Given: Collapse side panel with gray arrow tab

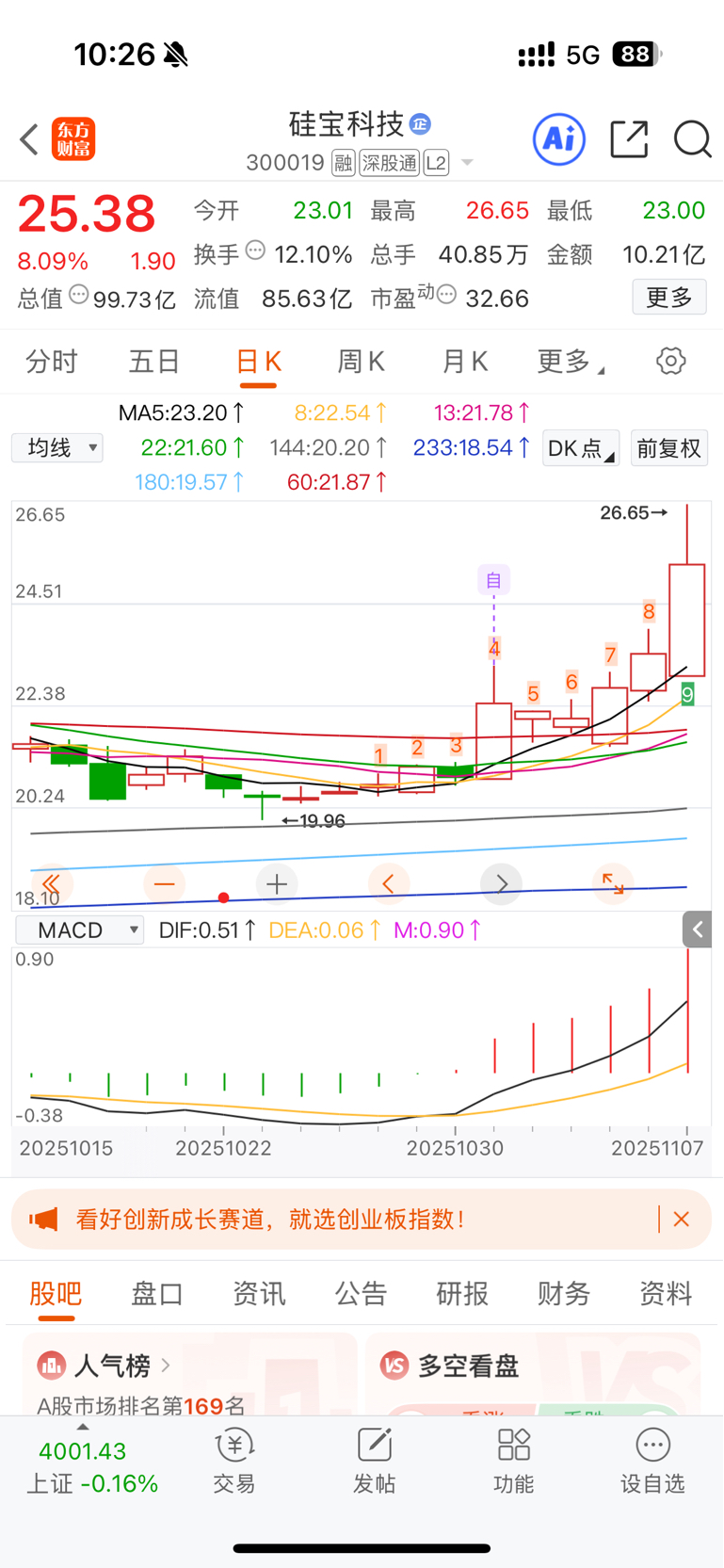Looking at the screenshot, I should [698, 930].
